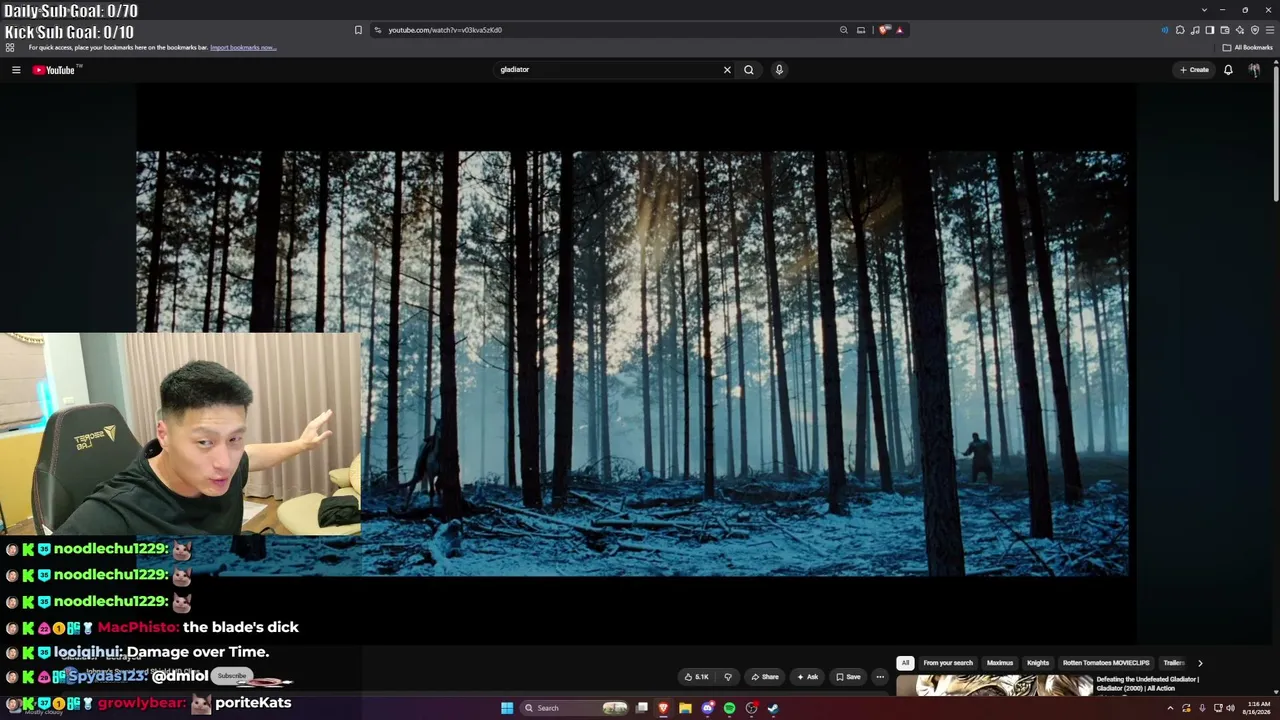The width and height of the screenshot is (1280, 720).
Task: Open the media control music note
Action: click(1195, 30)
